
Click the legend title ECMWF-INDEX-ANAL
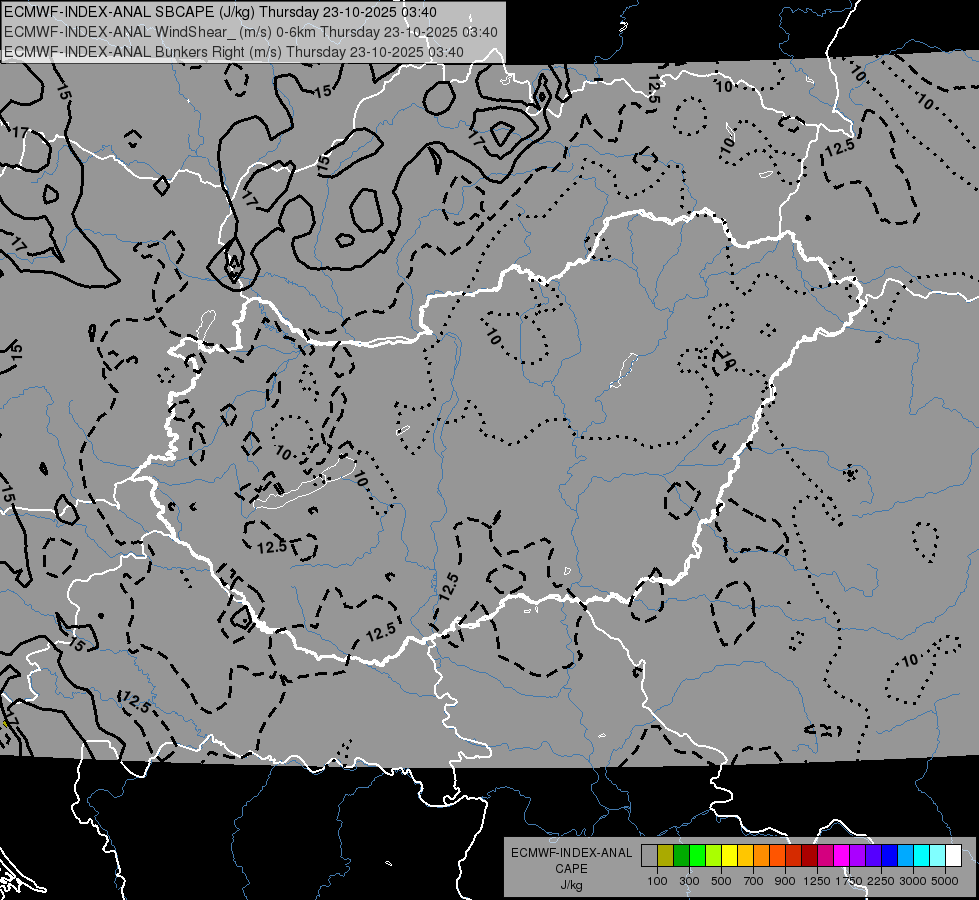[x=572, y=853]
